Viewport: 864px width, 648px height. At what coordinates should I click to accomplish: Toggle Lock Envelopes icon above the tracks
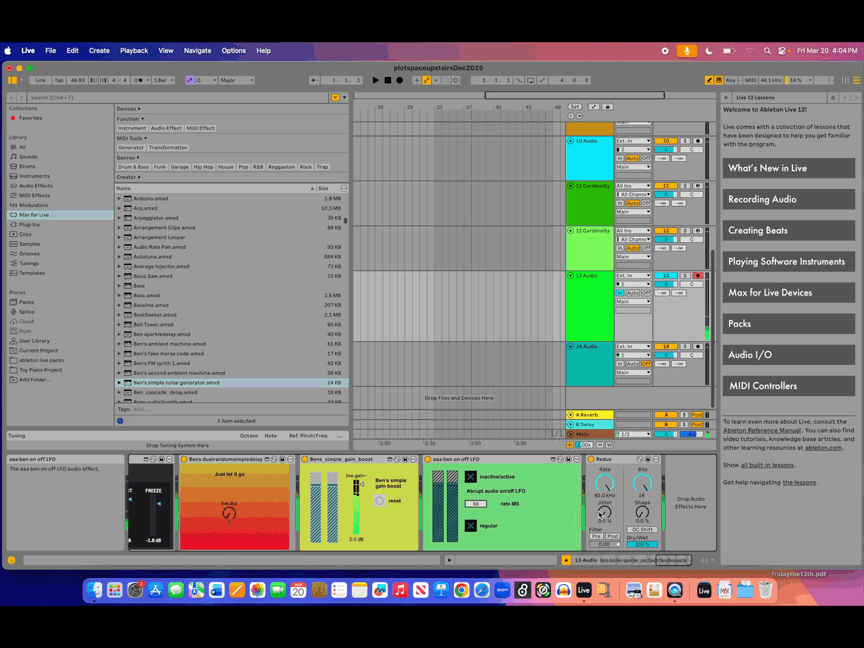pos(607,107)
